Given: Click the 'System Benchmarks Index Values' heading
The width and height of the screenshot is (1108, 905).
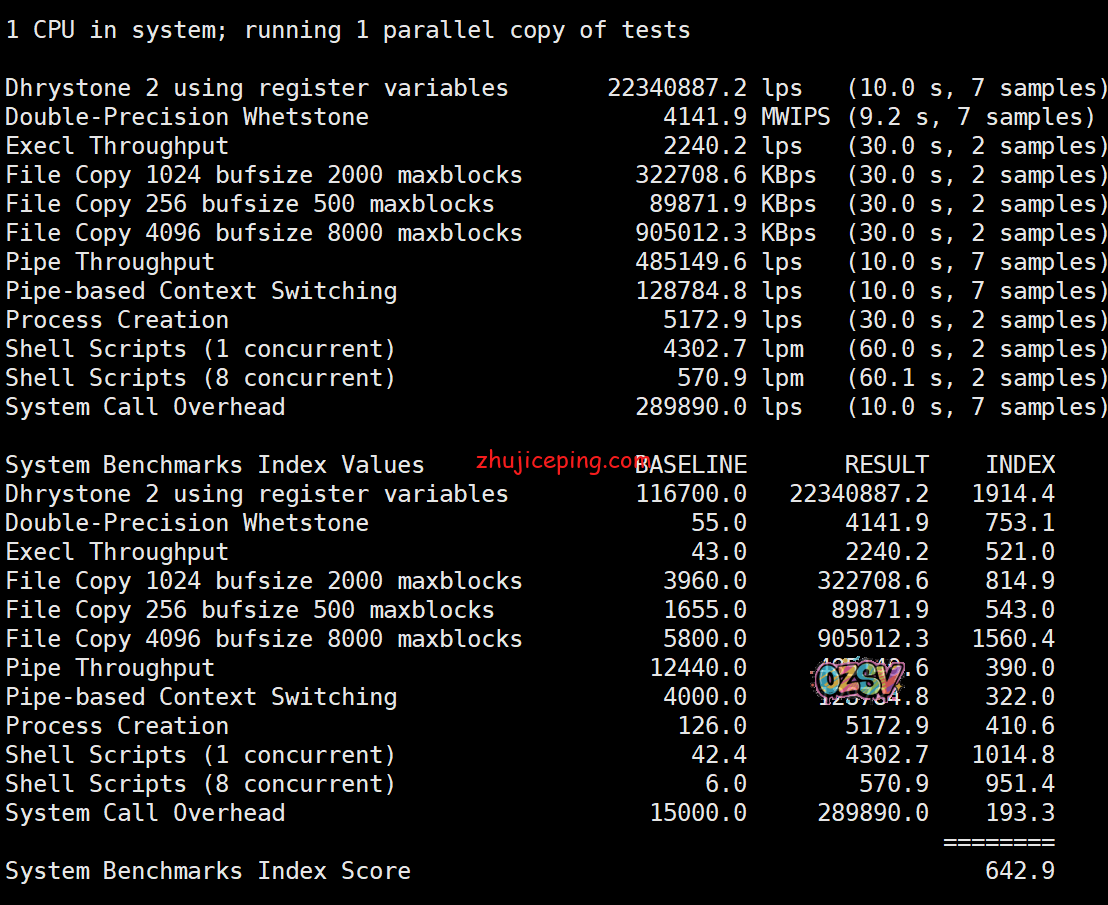Looking at the screenshot, I should pyautogui.click(x=214, y=465).
